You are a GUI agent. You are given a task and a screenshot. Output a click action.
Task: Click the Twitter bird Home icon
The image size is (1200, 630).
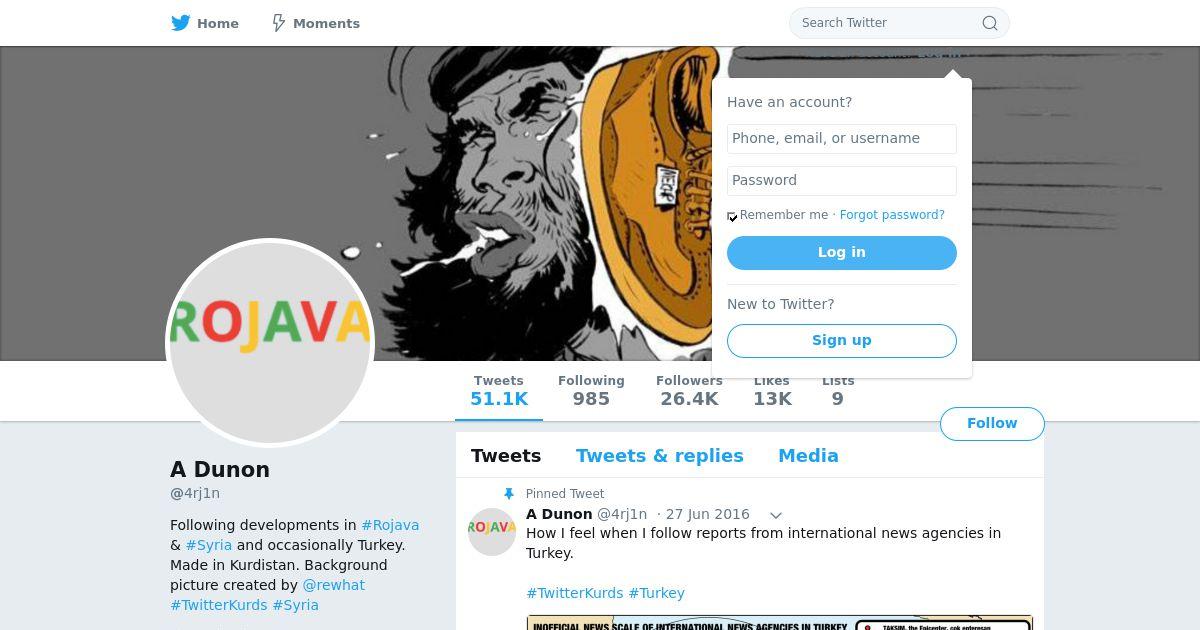(x=181, y=23)
